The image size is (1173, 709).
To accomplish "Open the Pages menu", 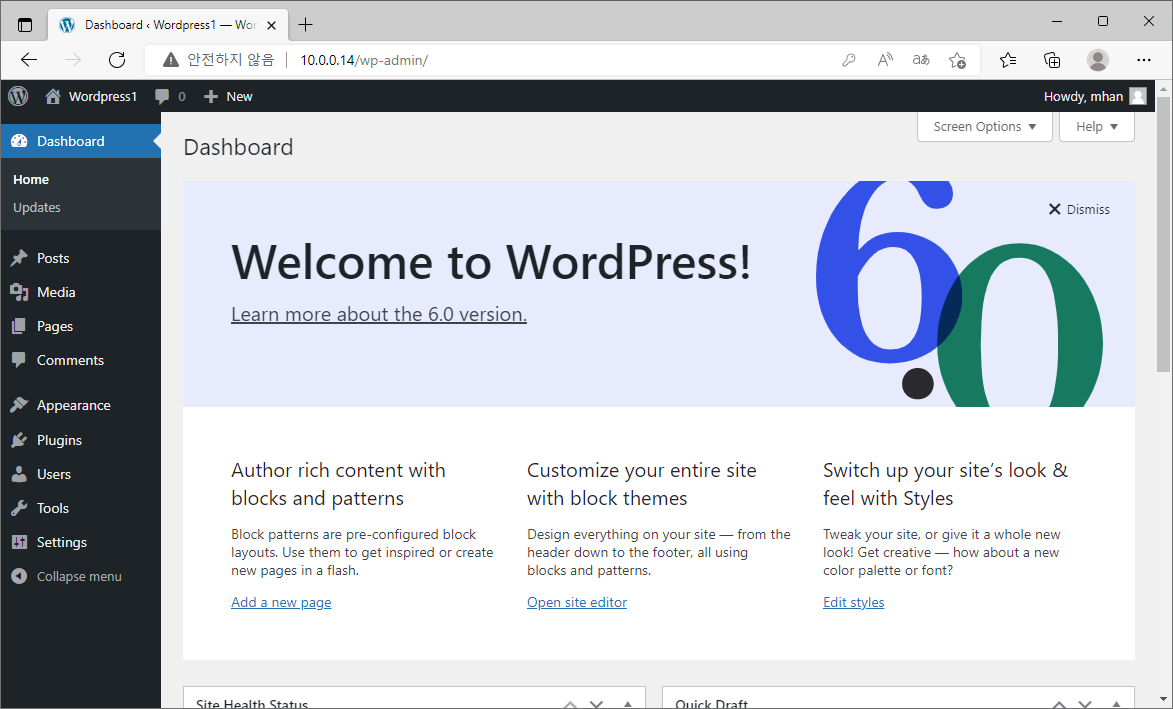I will [81, 326].
